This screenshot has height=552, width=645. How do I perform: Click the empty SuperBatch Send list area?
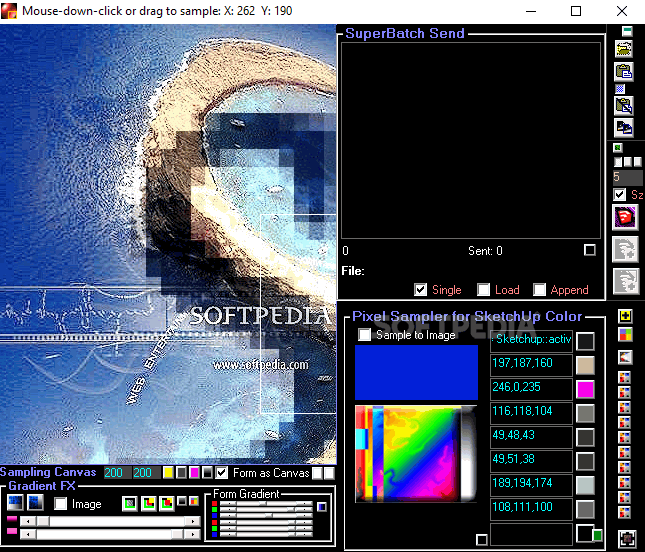(471, 140)
